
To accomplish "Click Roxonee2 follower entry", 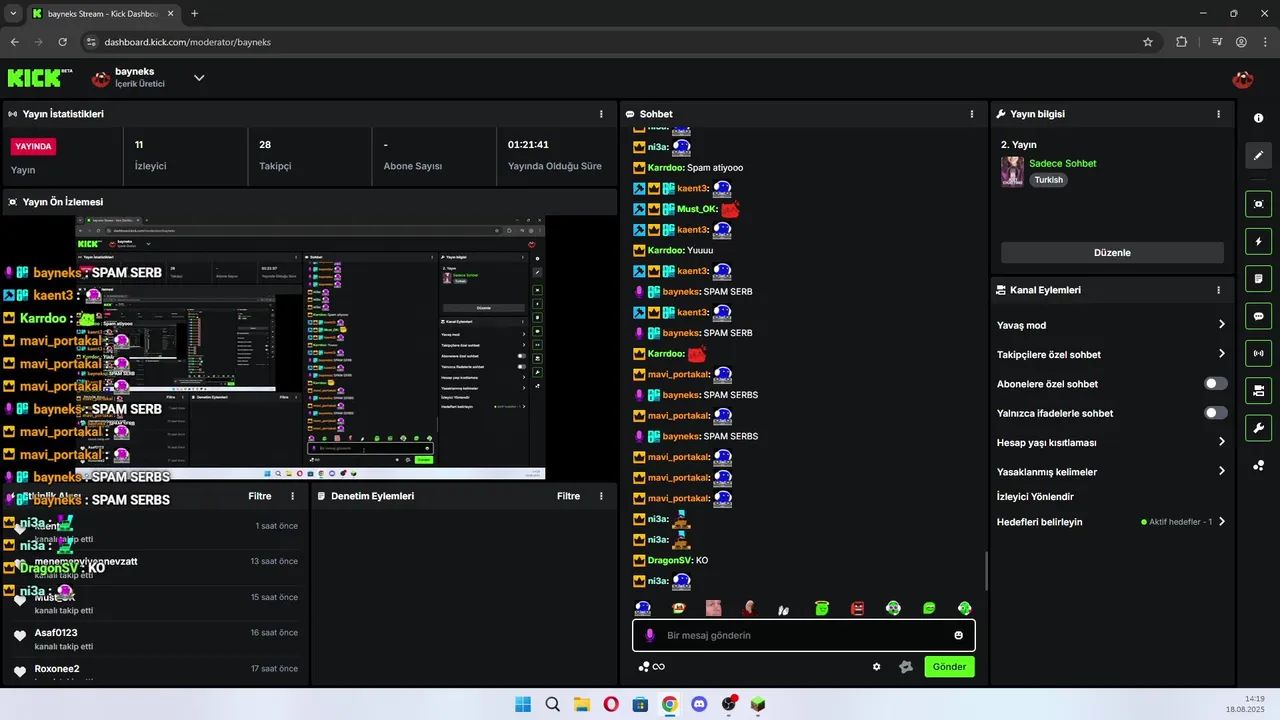I will tap(155, 672).
